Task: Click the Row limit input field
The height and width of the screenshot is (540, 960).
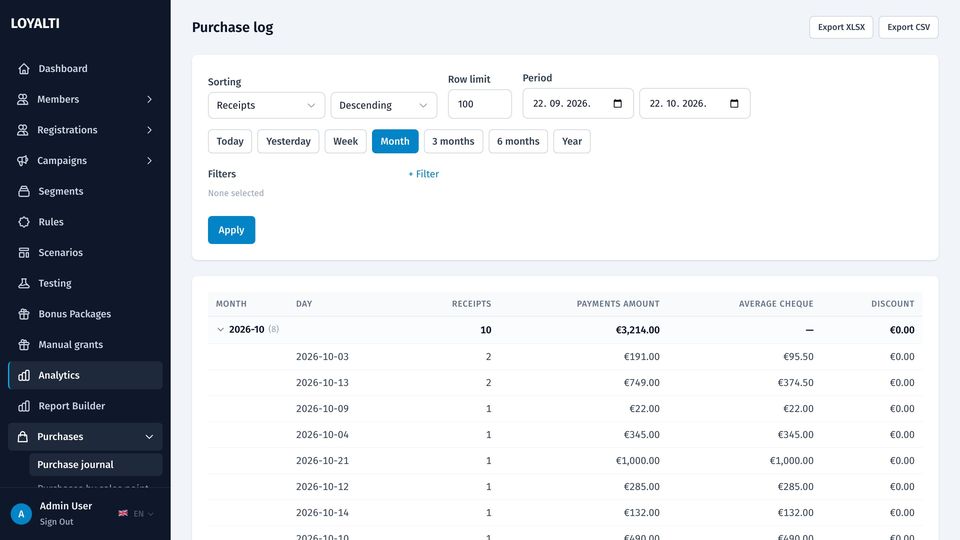Action: point(479,104)
